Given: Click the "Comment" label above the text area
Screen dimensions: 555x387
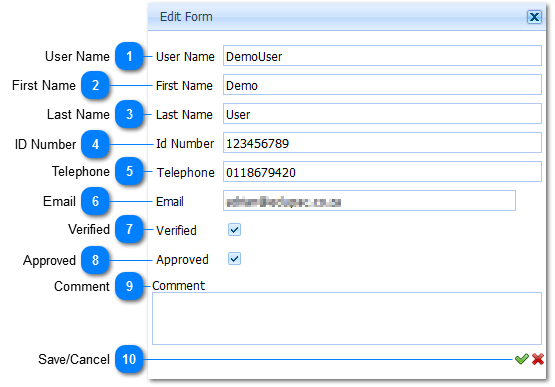Looking at the screenshot, I should click(x=179, y=286).
